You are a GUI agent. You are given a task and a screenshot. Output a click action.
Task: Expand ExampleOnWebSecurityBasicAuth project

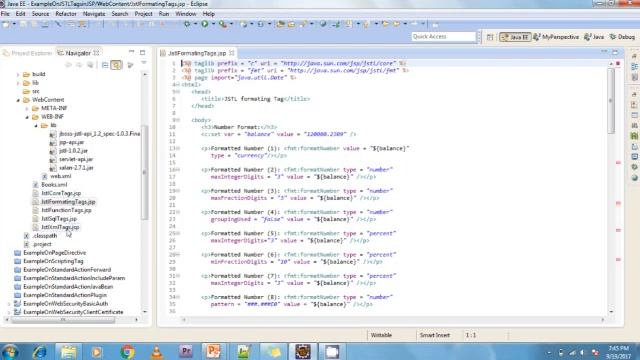[9, 304]
